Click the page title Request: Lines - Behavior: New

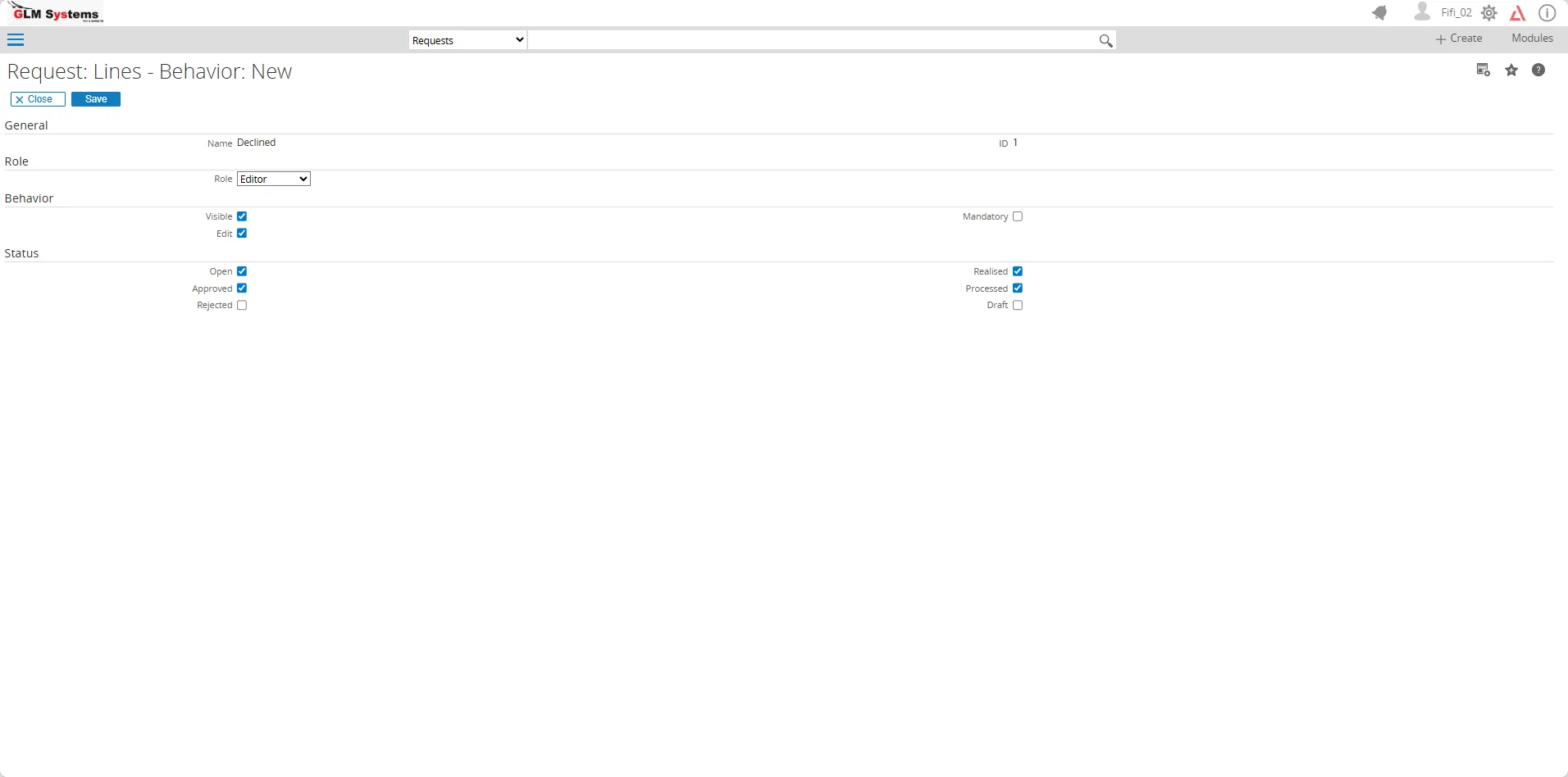pos(149,71)
